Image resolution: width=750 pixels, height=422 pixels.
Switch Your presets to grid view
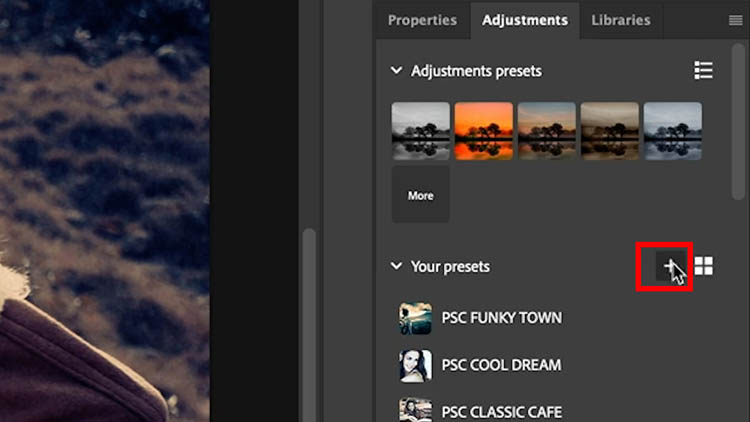[703, 266]
